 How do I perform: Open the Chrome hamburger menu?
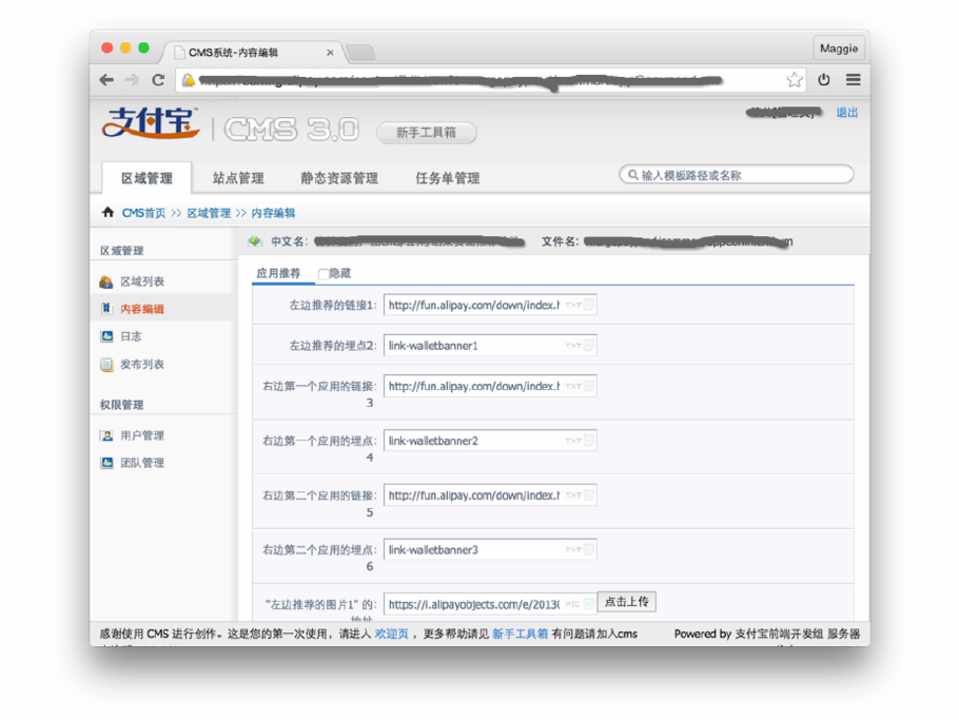click(x=853, y=80)
